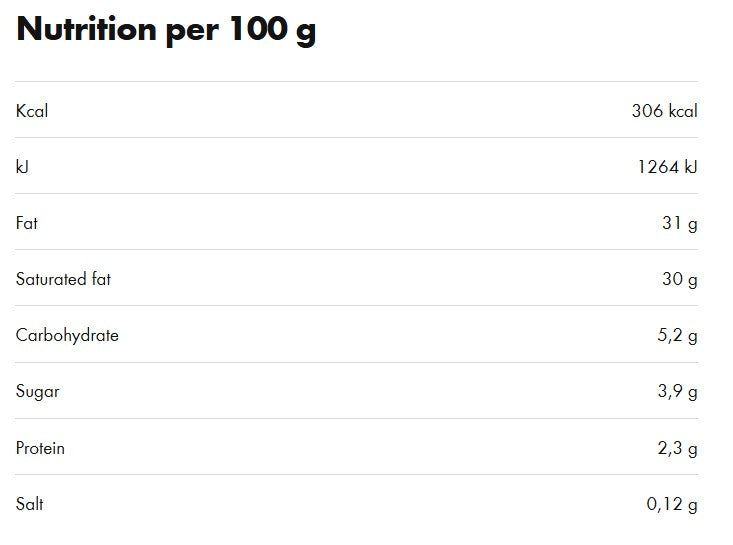Click the Saturated fat label
733x545 pixels.
click(x=63, y=279)
